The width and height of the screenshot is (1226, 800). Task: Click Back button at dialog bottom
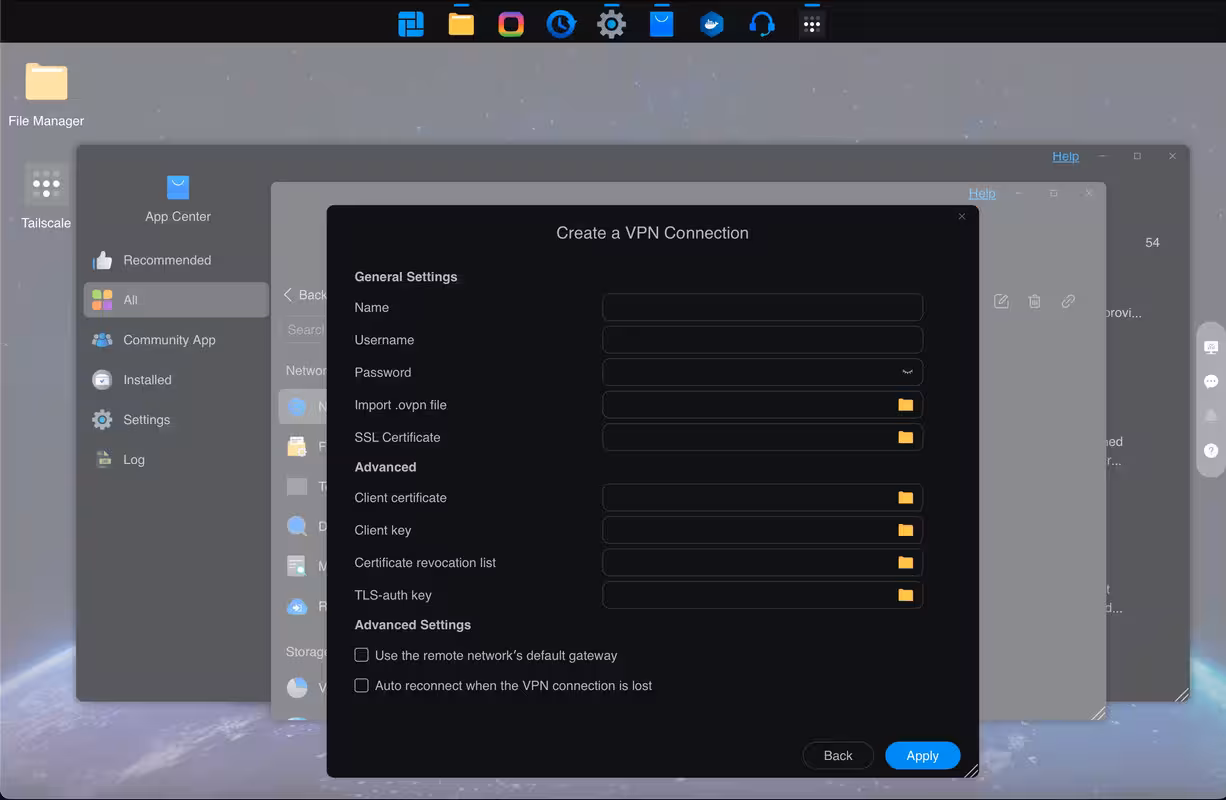point(838,755)
